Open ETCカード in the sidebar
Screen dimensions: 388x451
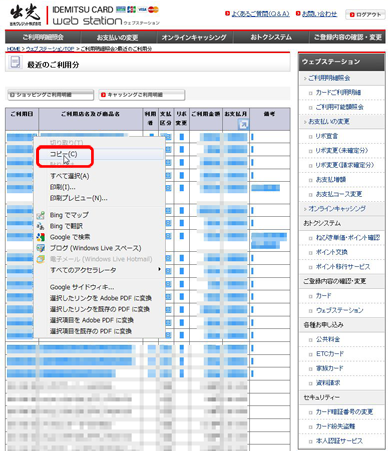[x=330, y=354]
